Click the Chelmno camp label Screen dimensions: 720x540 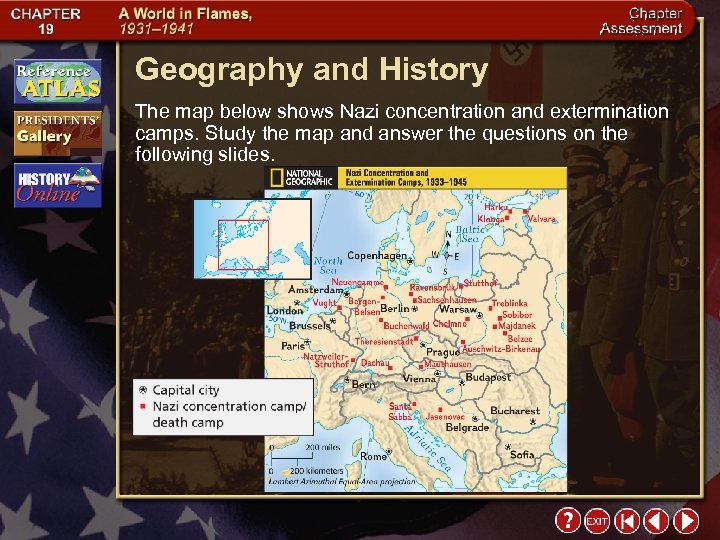(450, 323)
